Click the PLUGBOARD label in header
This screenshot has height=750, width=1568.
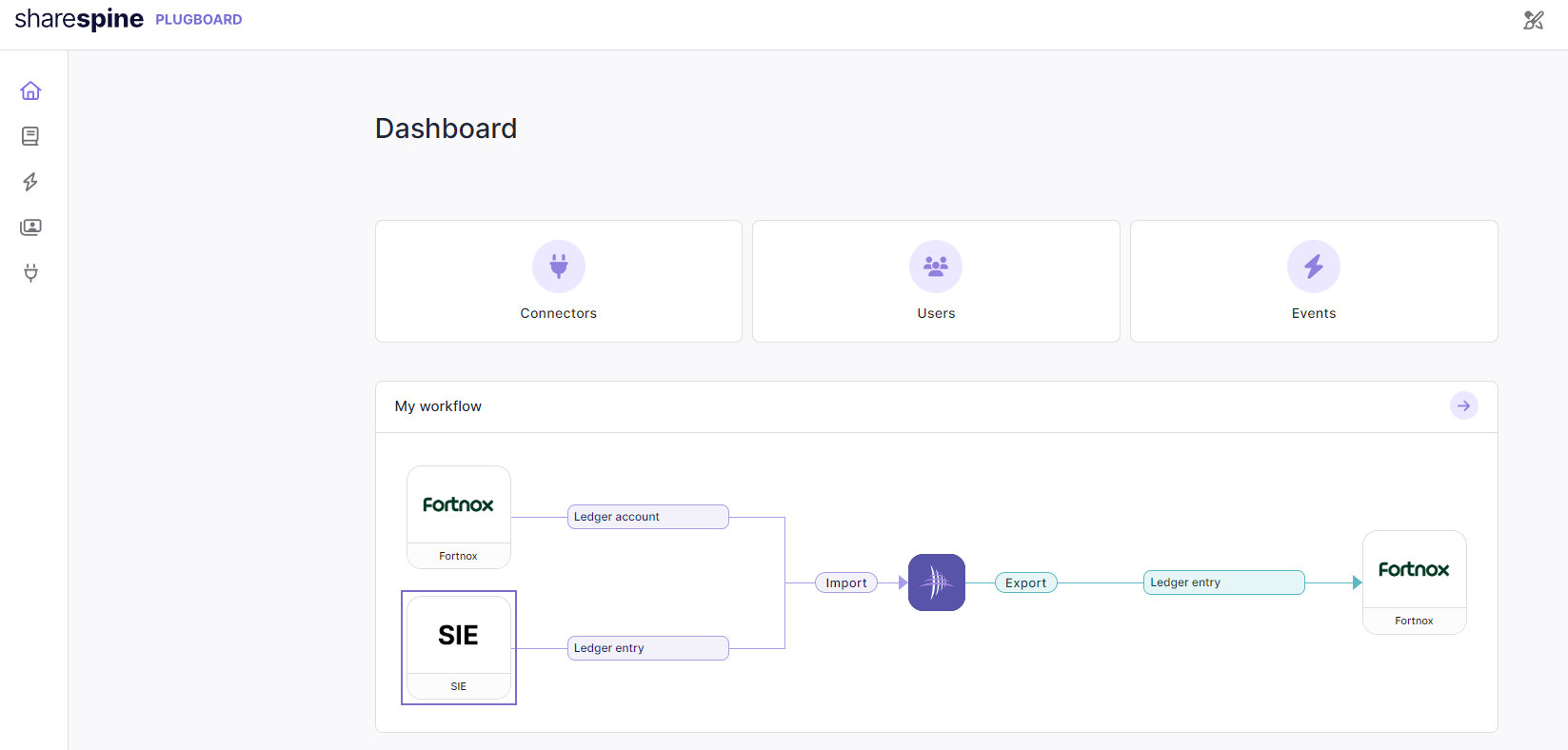click(199, 20)
